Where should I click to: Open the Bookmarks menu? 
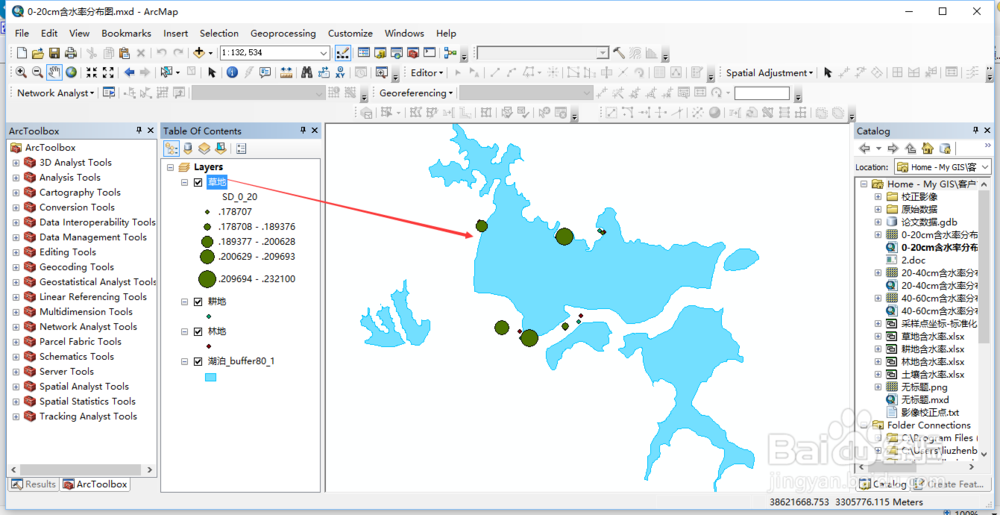click(x=126, y=33)
